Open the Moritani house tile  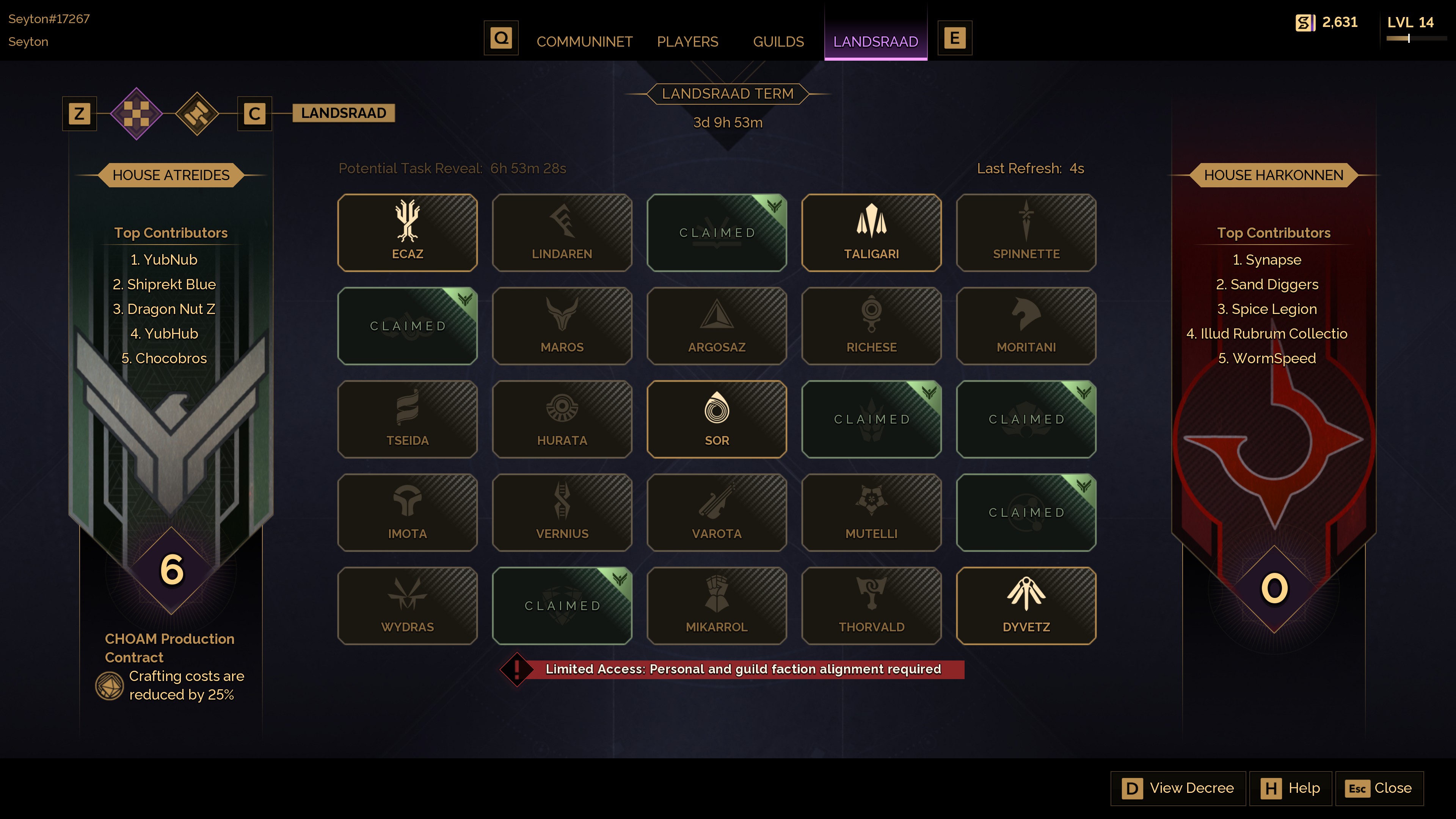[x=1026, y=326]
